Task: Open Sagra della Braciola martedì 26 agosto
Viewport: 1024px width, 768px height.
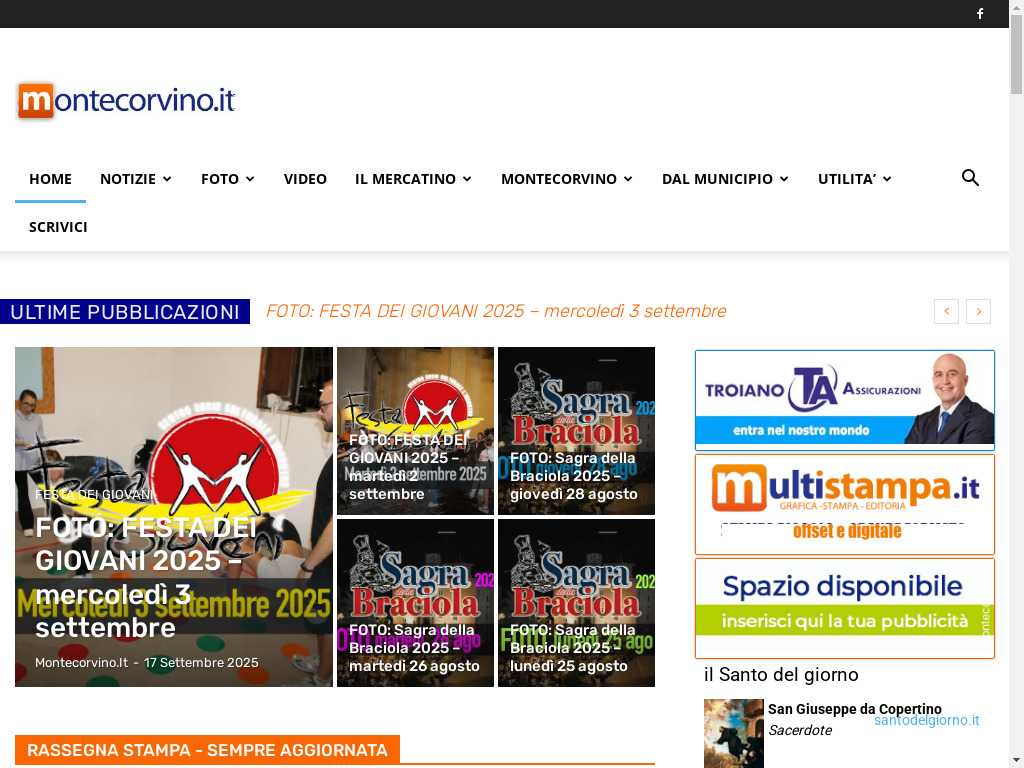Action: (415, 603)
